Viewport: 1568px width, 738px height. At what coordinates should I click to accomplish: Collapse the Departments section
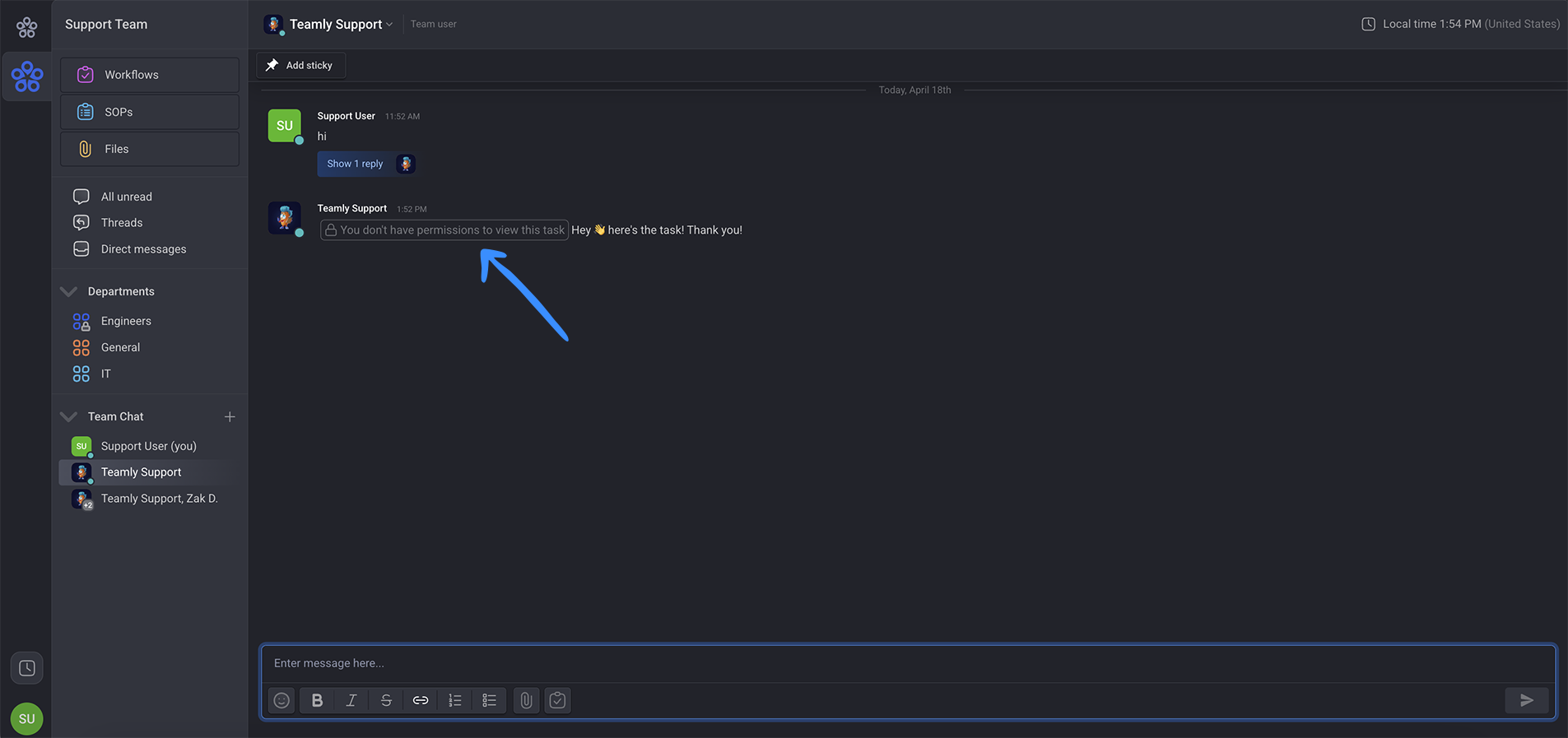point(69,291)
